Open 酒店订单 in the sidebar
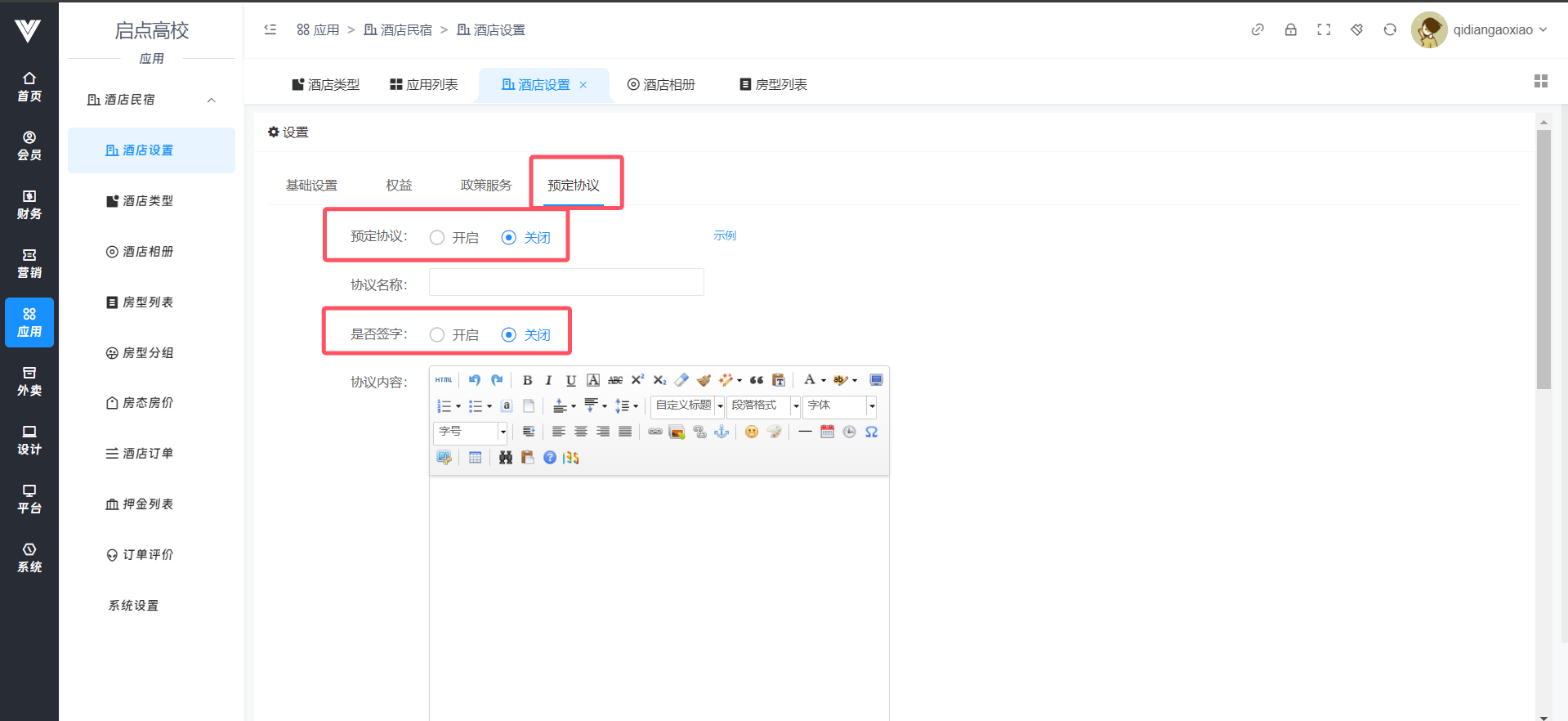1568x721 pixels. 147,454
